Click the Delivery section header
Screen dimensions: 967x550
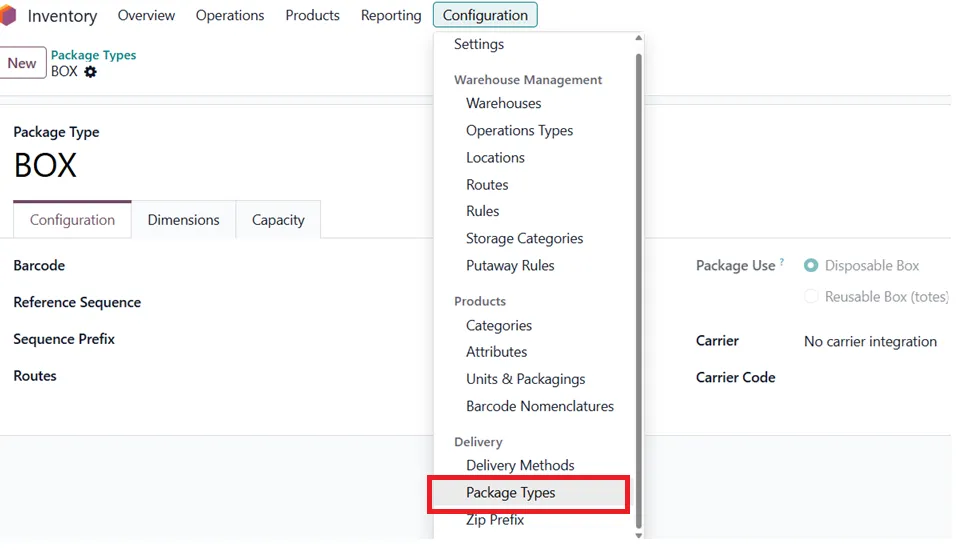pyautogui.click(x=479, y=442)
